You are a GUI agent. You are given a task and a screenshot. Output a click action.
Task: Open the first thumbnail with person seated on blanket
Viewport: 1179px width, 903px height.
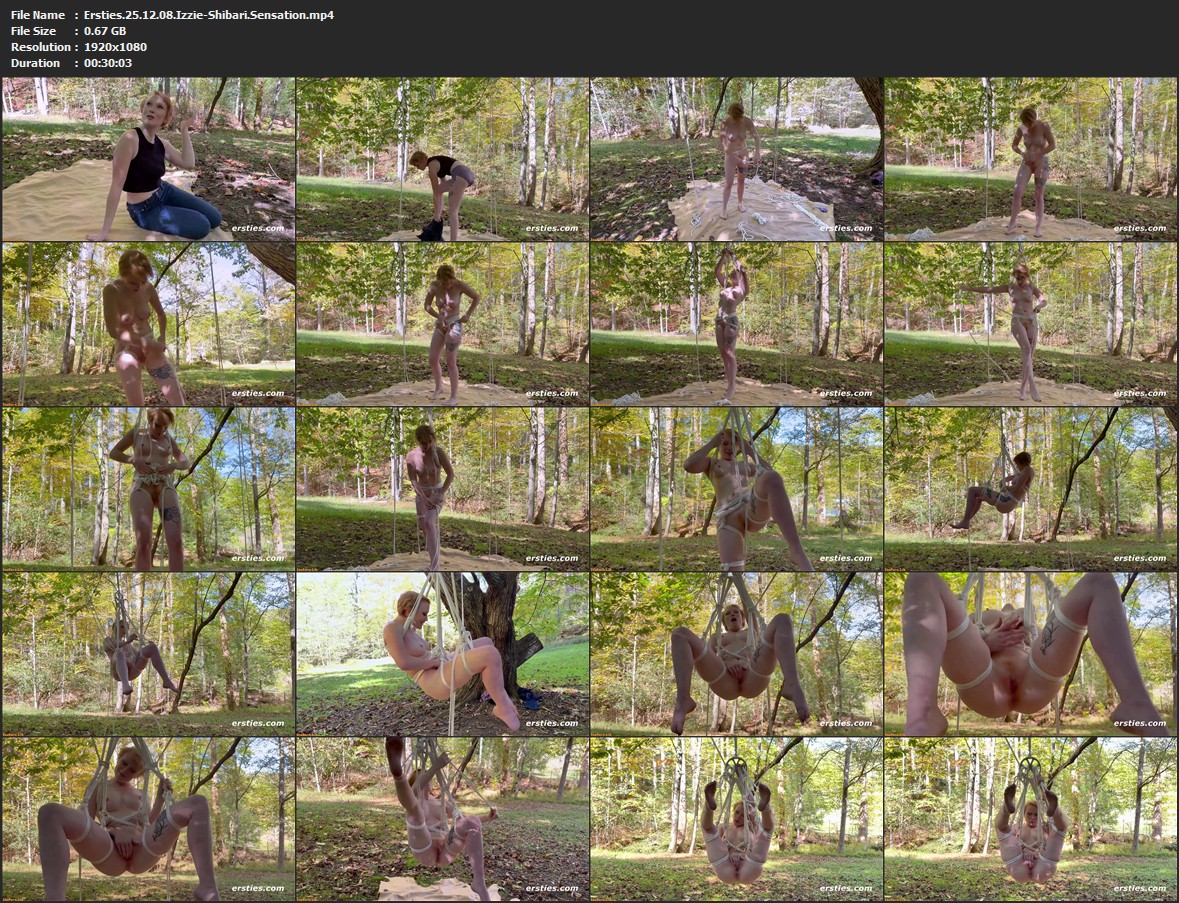(x=148, y=159)
